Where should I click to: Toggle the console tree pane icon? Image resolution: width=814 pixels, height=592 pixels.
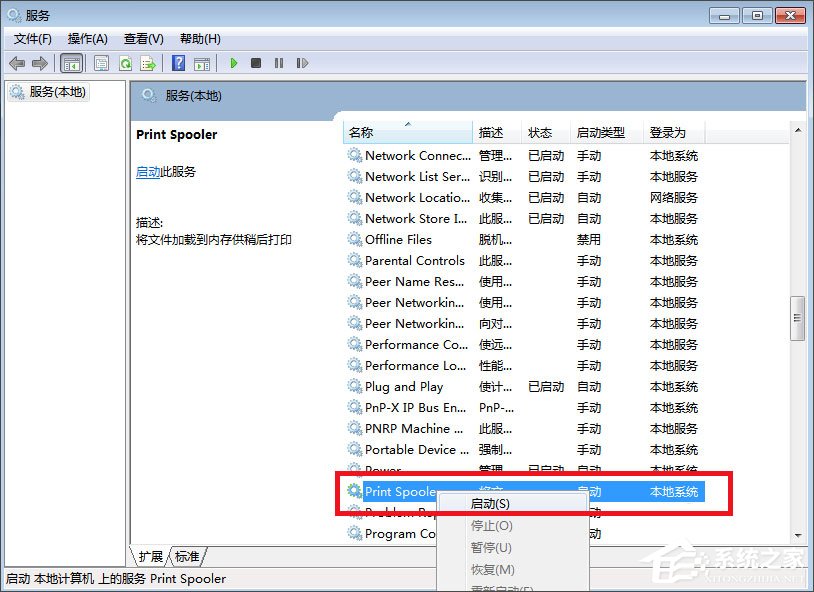click(71, 62)
